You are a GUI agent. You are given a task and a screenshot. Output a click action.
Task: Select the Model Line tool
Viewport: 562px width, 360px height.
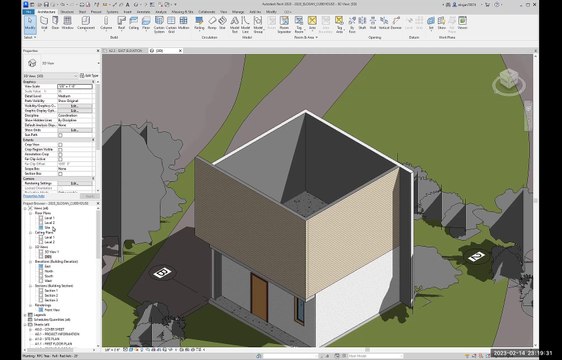coord(246,24)
